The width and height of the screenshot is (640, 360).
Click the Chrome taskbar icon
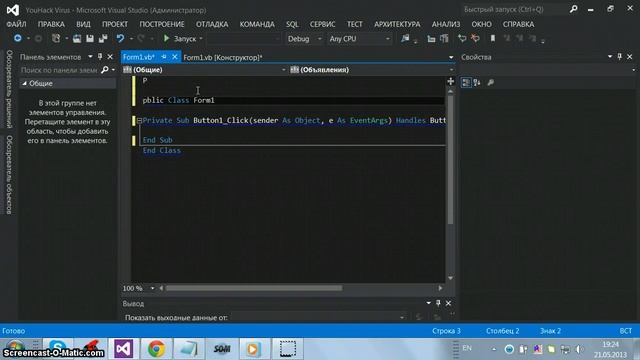pyautogui.click(x=156, y=349)
